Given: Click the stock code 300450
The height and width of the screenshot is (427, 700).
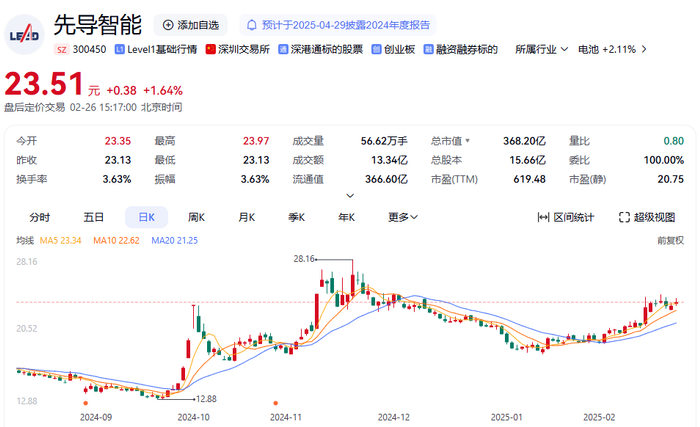Looking at the screenshot, I should [89, 50].
